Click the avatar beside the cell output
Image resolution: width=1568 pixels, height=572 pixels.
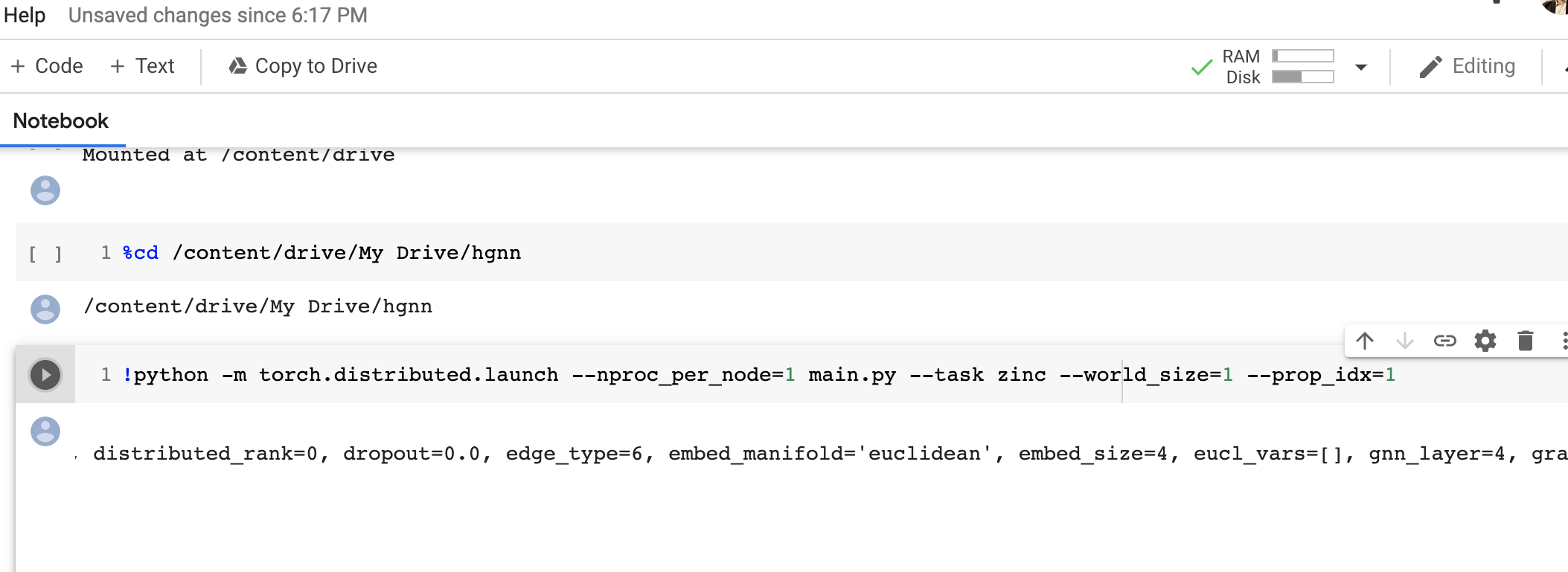[x=46, y=431]
